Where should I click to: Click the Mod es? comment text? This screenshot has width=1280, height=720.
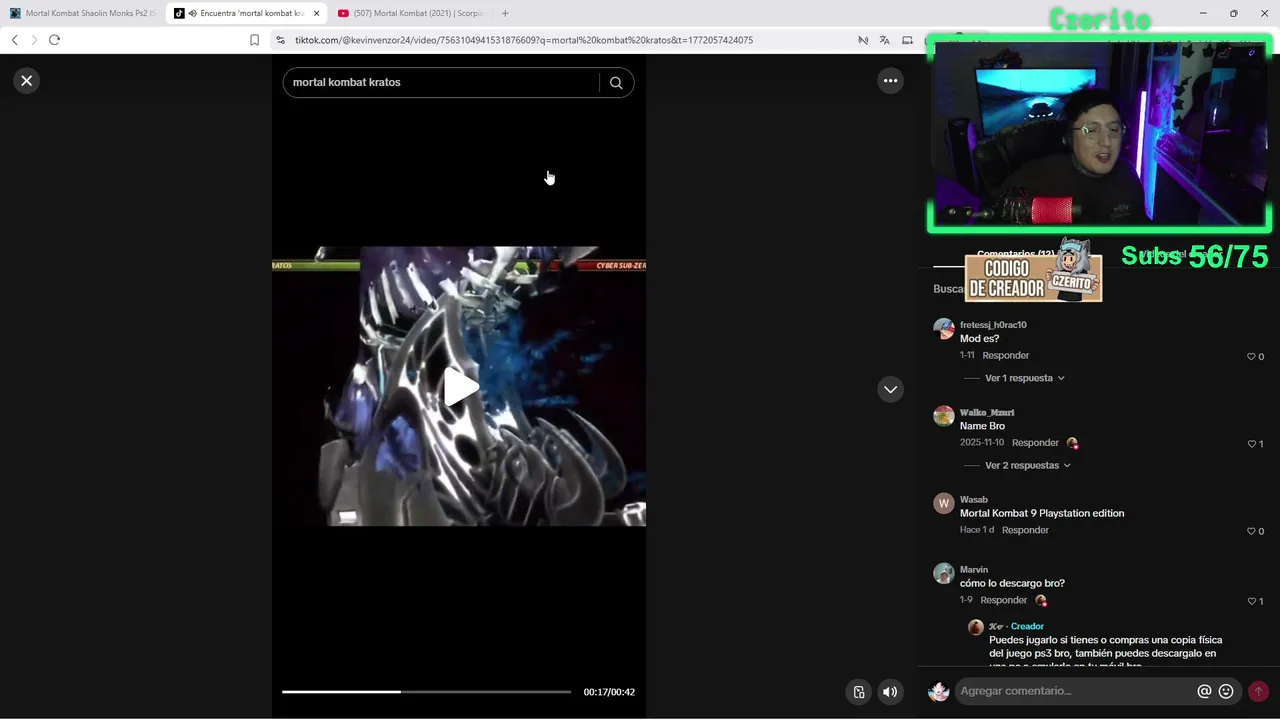pyautogui.click(x=979, y=339)
